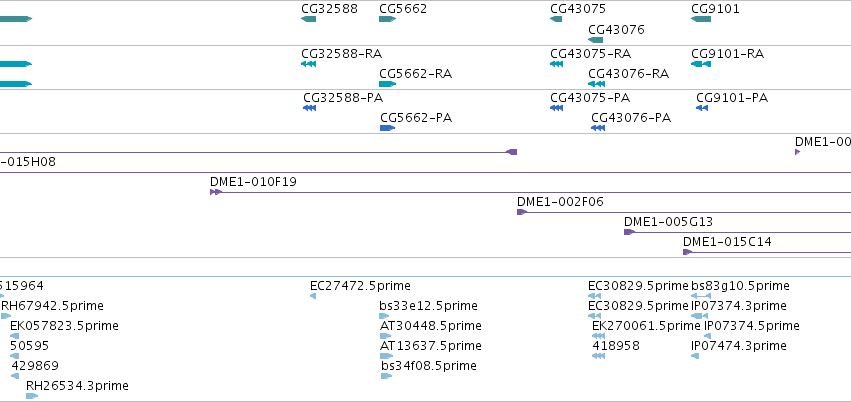Open the bs33e12.5prime EST label

tap(428, 306)
